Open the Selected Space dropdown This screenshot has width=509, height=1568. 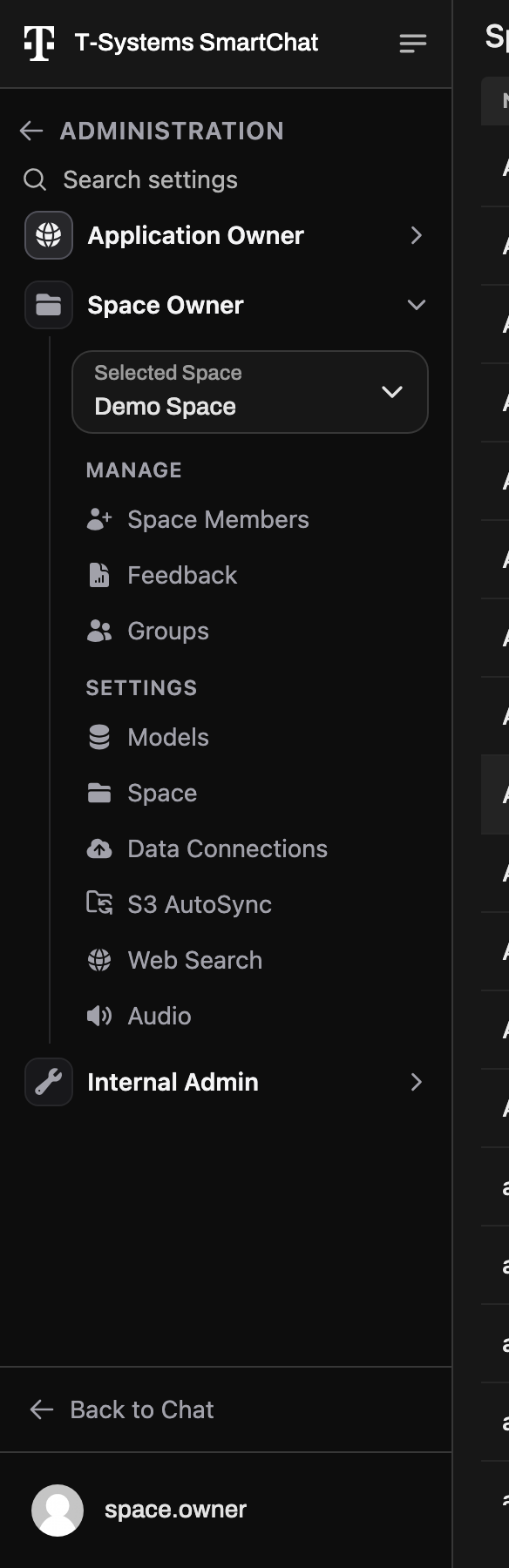coord(250,392)
